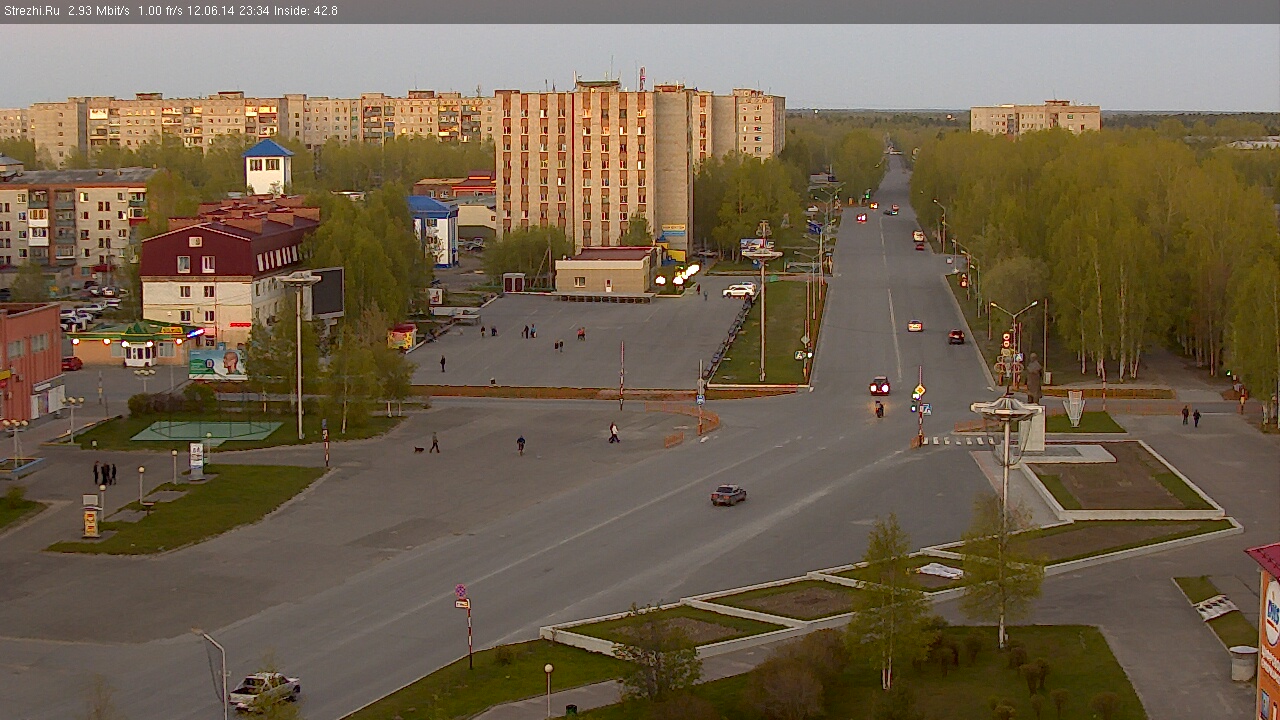Click the 'Strezhi.Ru' overlay label
The width and height of the screenshot is (1280, 720).
pyautogui.click(x=31, y=11)
